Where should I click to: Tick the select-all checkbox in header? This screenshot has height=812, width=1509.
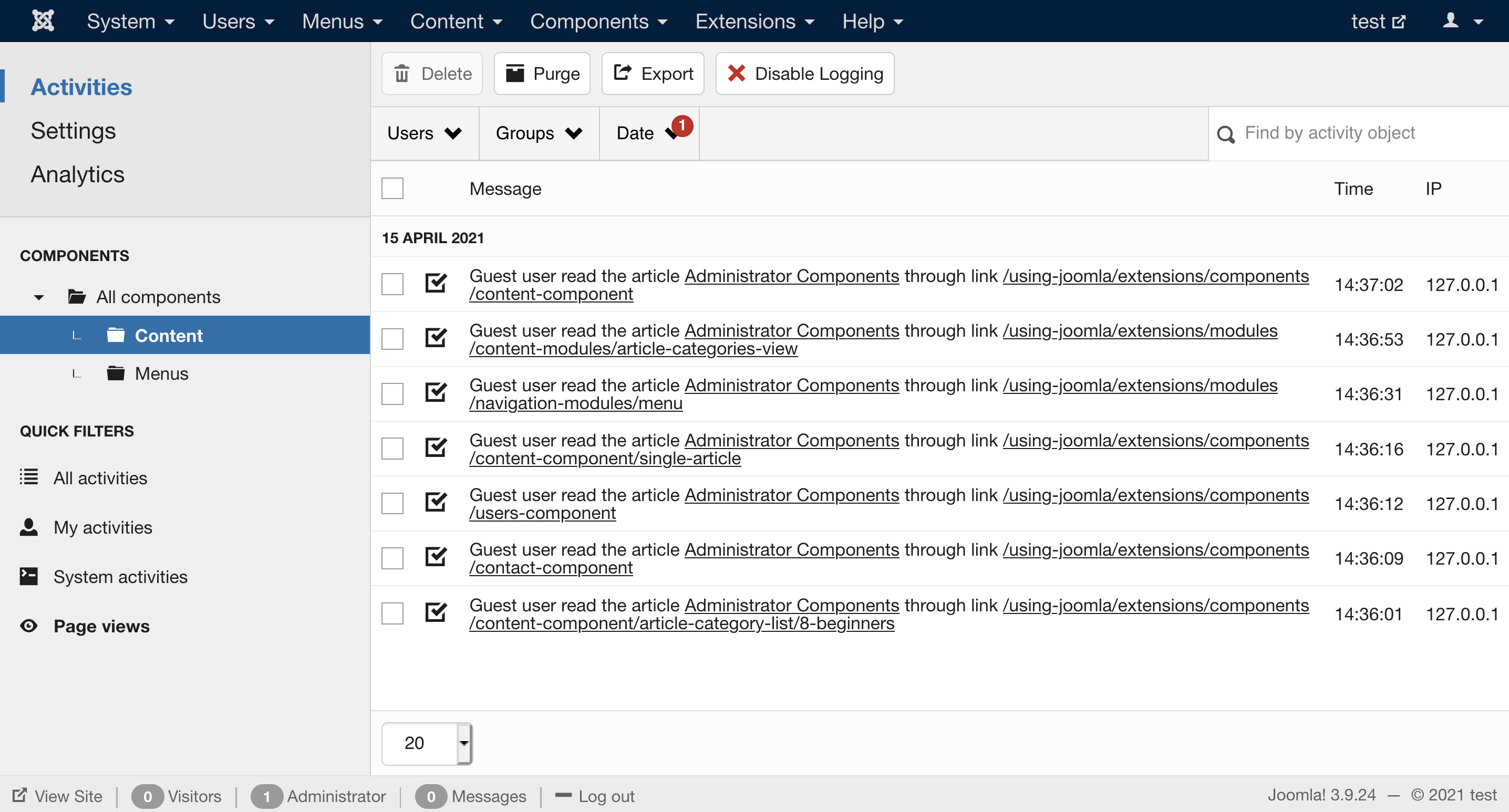coord(392,189)
